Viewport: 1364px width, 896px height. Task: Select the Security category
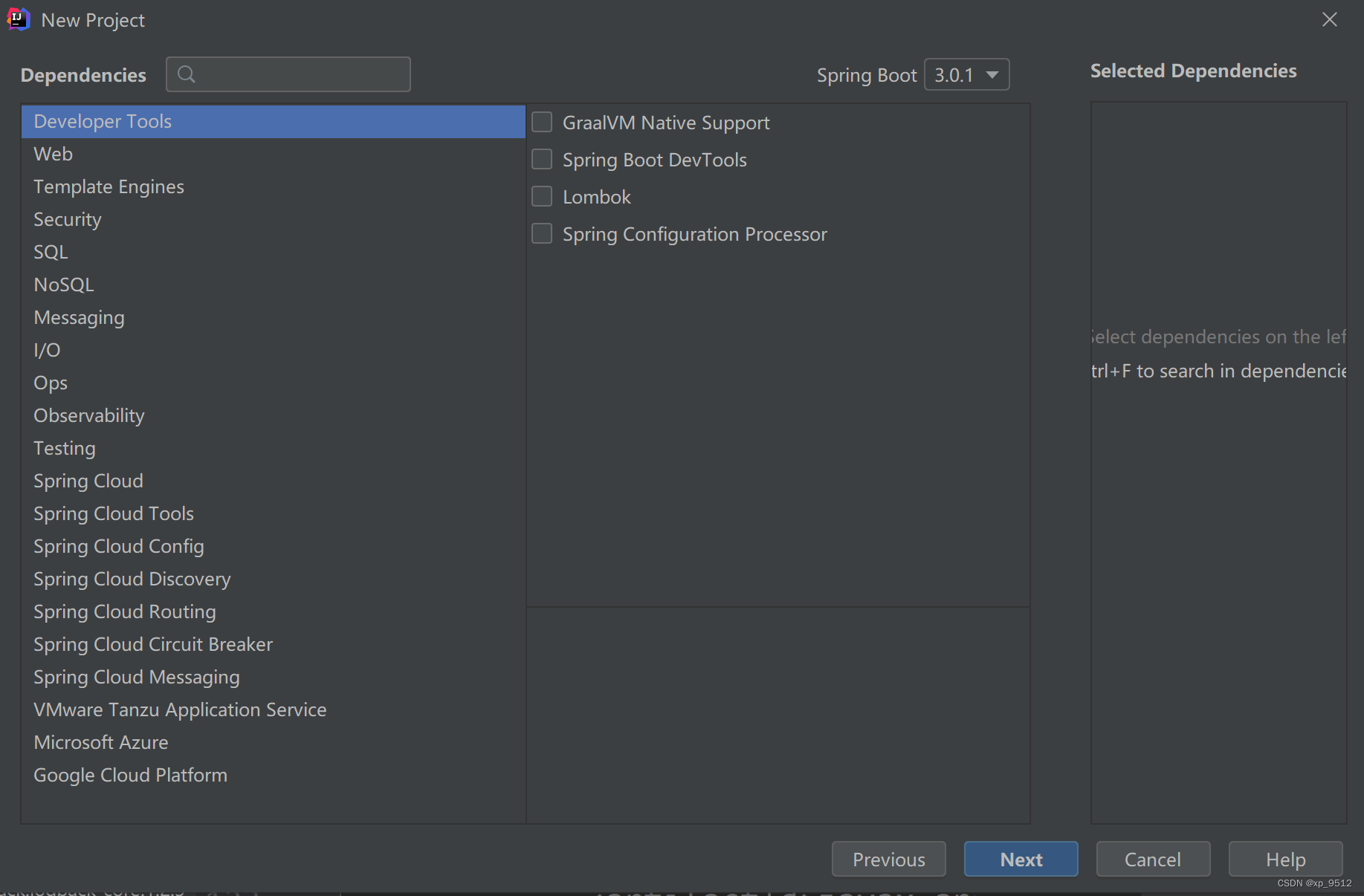tap(274, 219)
